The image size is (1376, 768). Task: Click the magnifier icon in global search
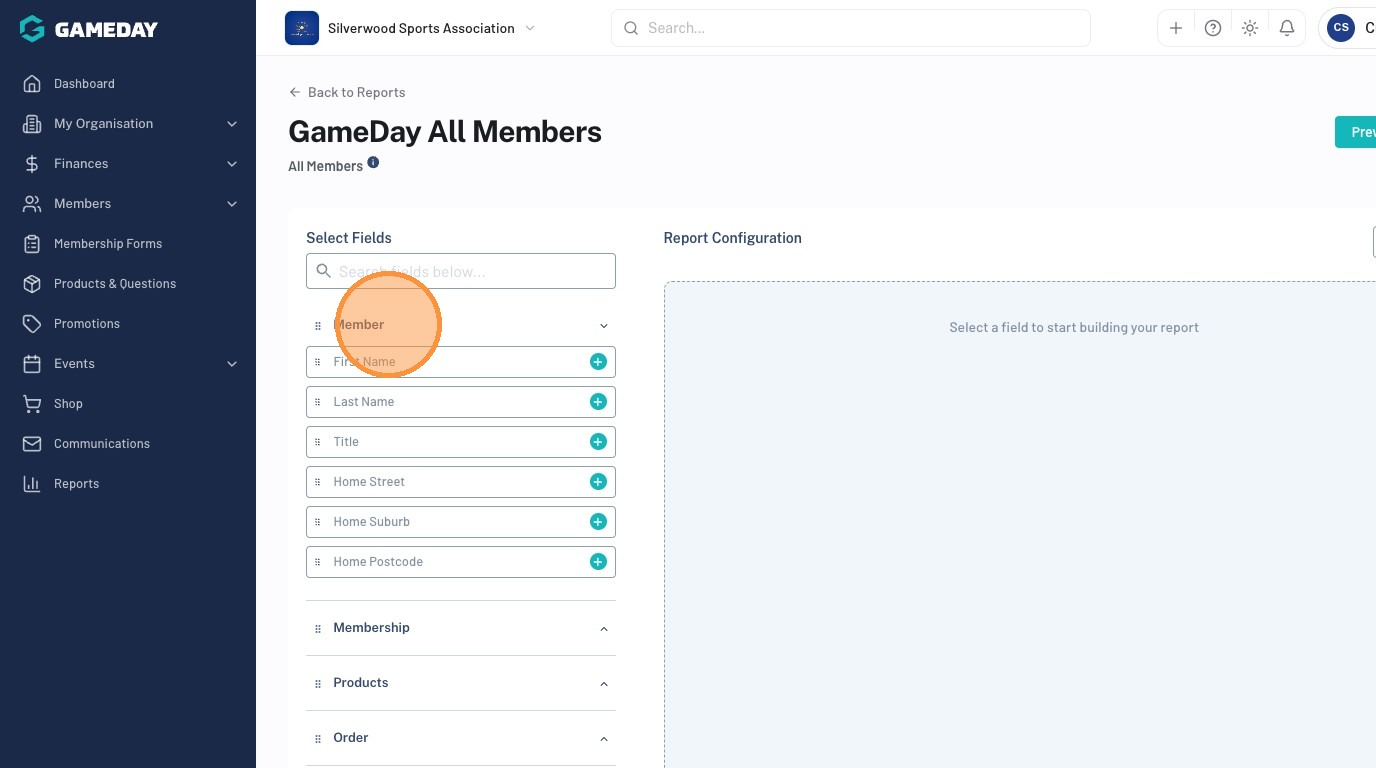[x=631, y=28]
